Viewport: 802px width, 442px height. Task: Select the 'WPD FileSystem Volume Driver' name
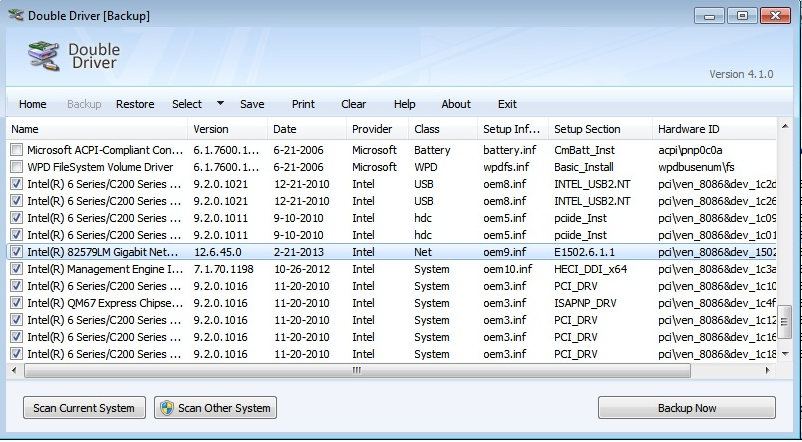click(x=100, y=167)
